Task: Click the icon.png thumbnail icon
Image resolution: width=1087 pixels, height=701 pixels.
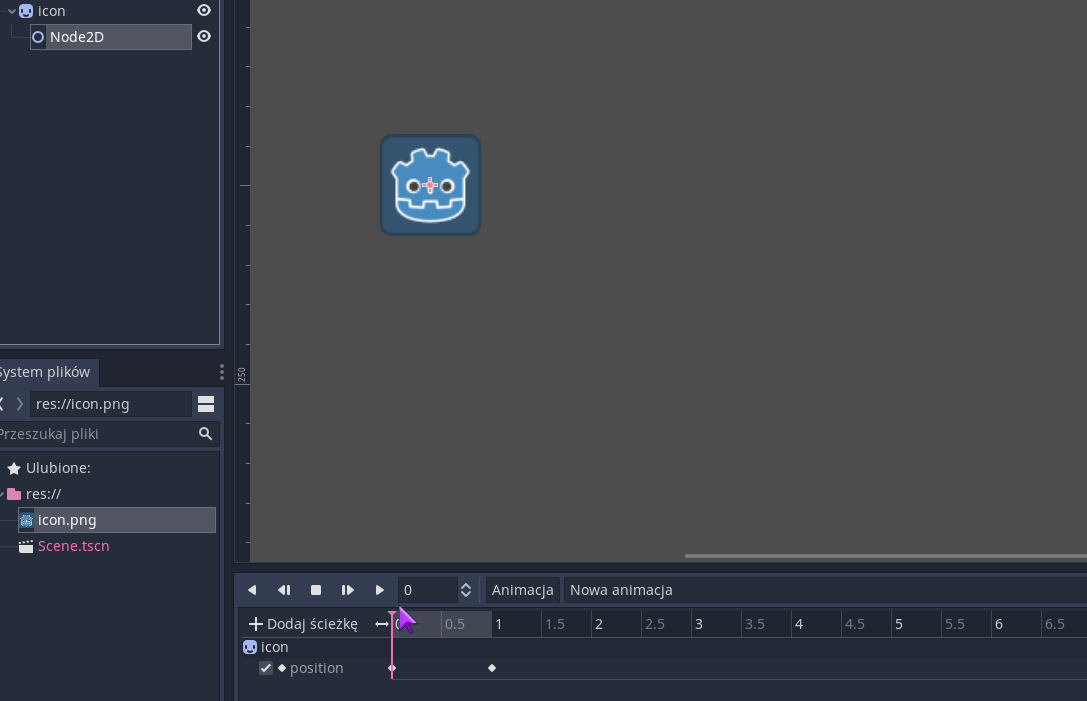Action: tap(26, 520)
